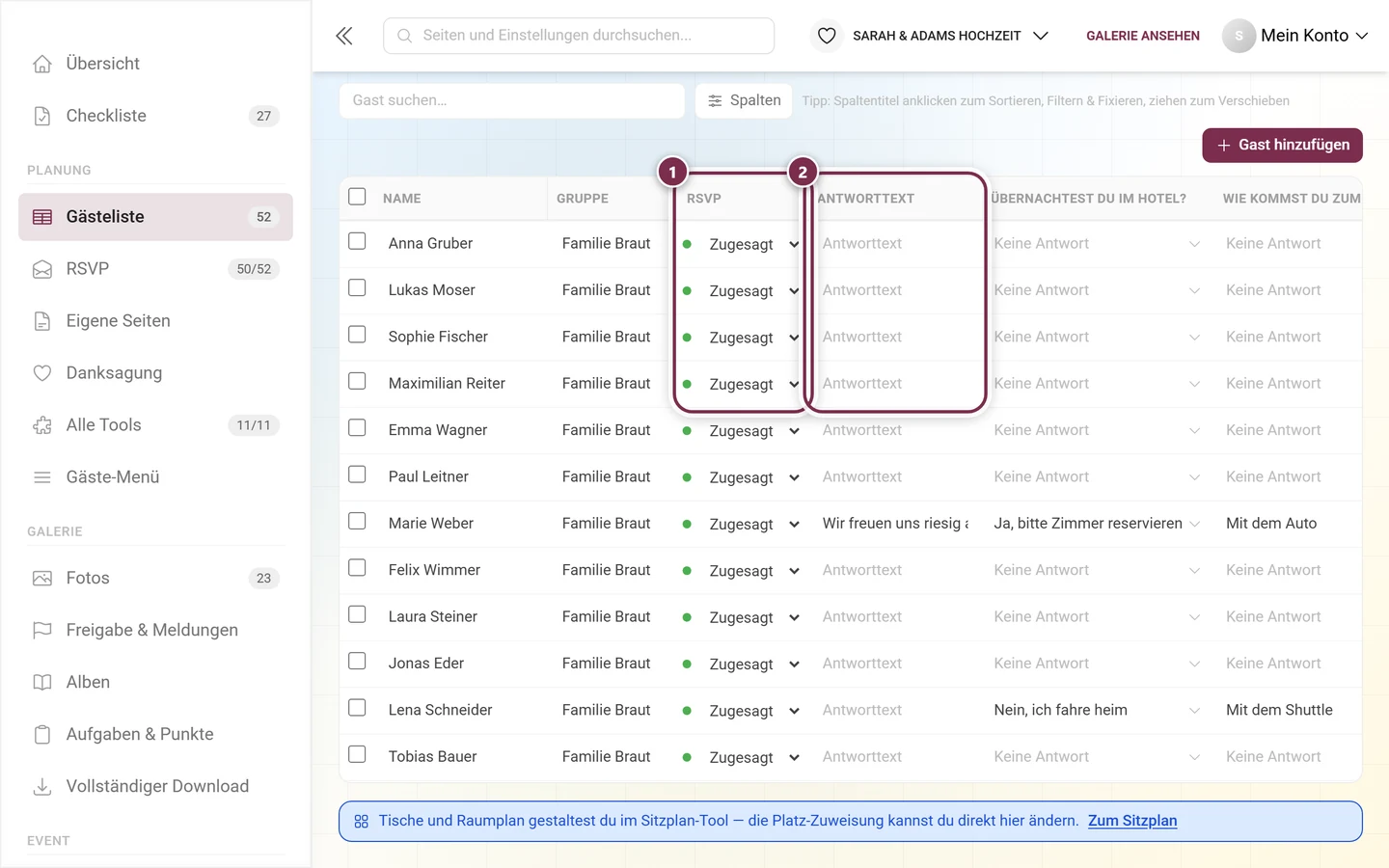Open Gästeliste in the sidebar
1389x868 pixels.
click(x=155, y=217)
